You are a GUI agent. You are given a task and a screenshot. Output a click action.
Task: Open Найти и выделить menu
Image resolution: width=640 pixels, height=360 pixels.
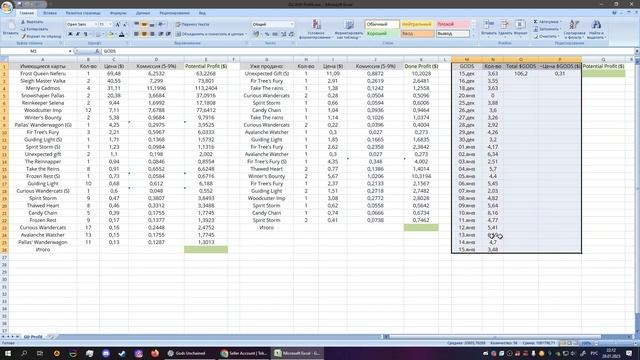[x=596, y=29]
